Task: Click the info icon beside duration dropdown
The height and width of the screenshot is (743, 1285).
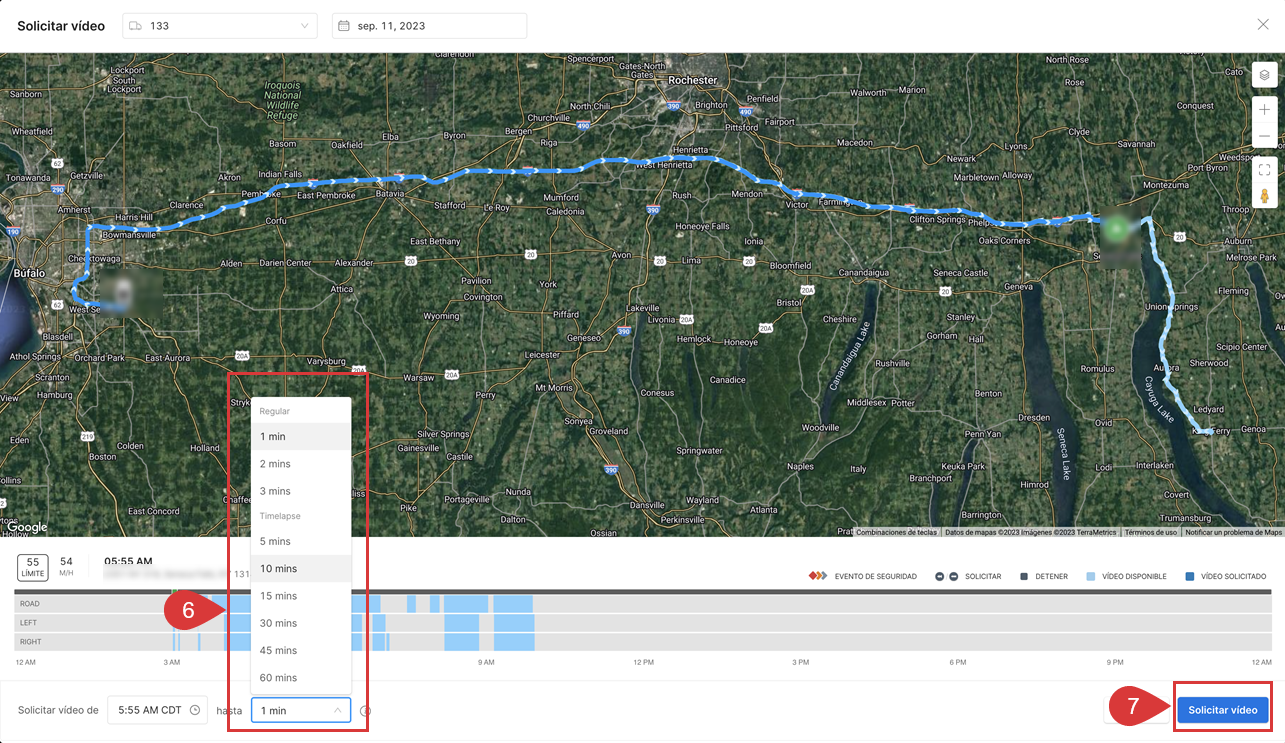Action: click(x=365, y=711)
